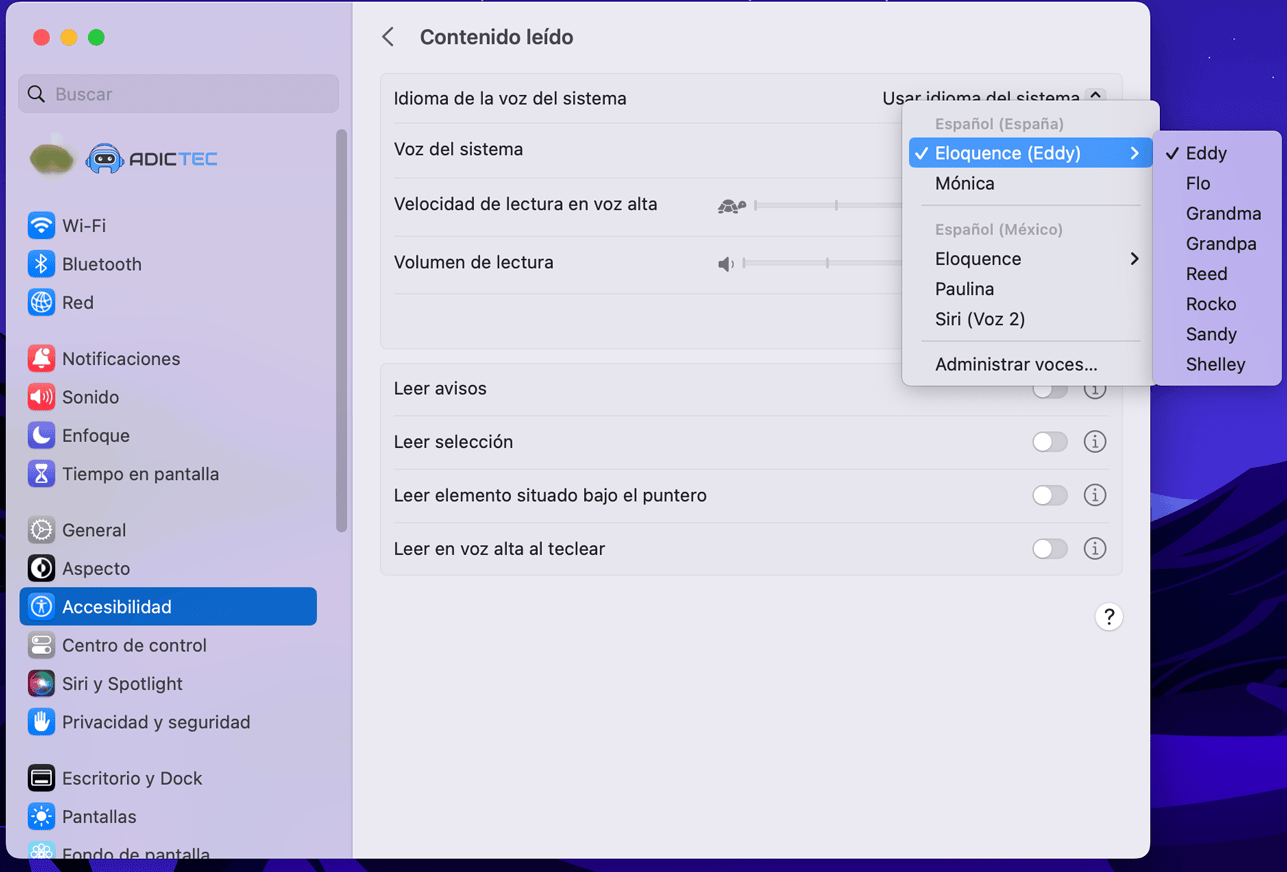This screenshot has height=872, width=1287.
Task: Open the Sonido settings panel
Action: [x=89, y=397]
